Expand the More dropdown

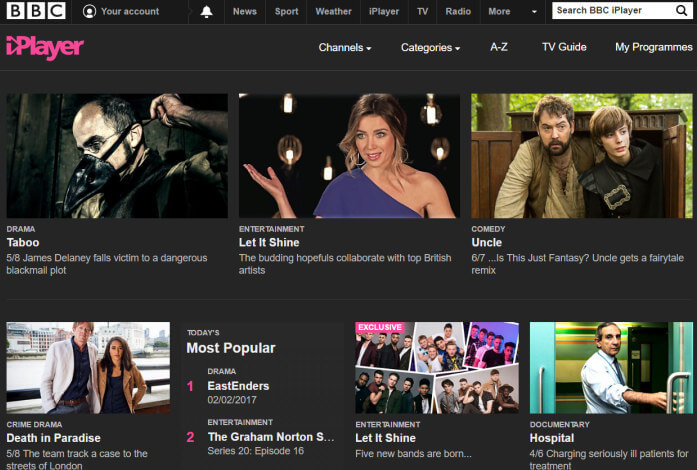(x=513, y=11)
